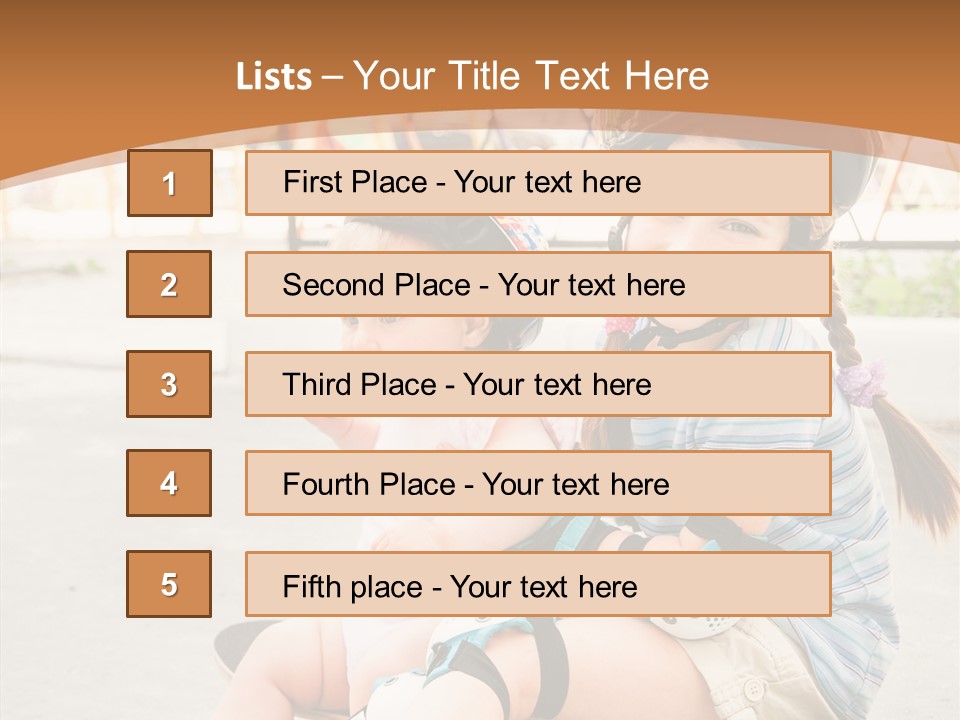Select the number 4 box
Viewport: 960px width, 720px height.
(x=169, y=483)
